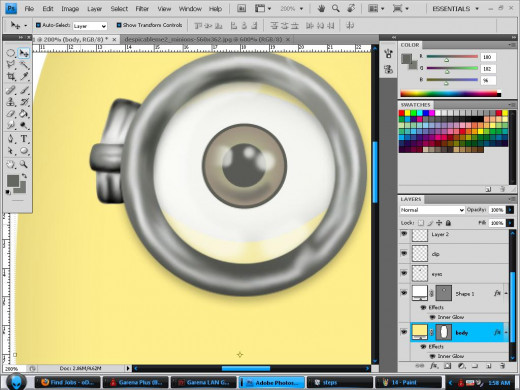Hide the clip layer eye icon
Image resolution: width=520 pixels, height=390 pixels.
[x=404, y=253]
